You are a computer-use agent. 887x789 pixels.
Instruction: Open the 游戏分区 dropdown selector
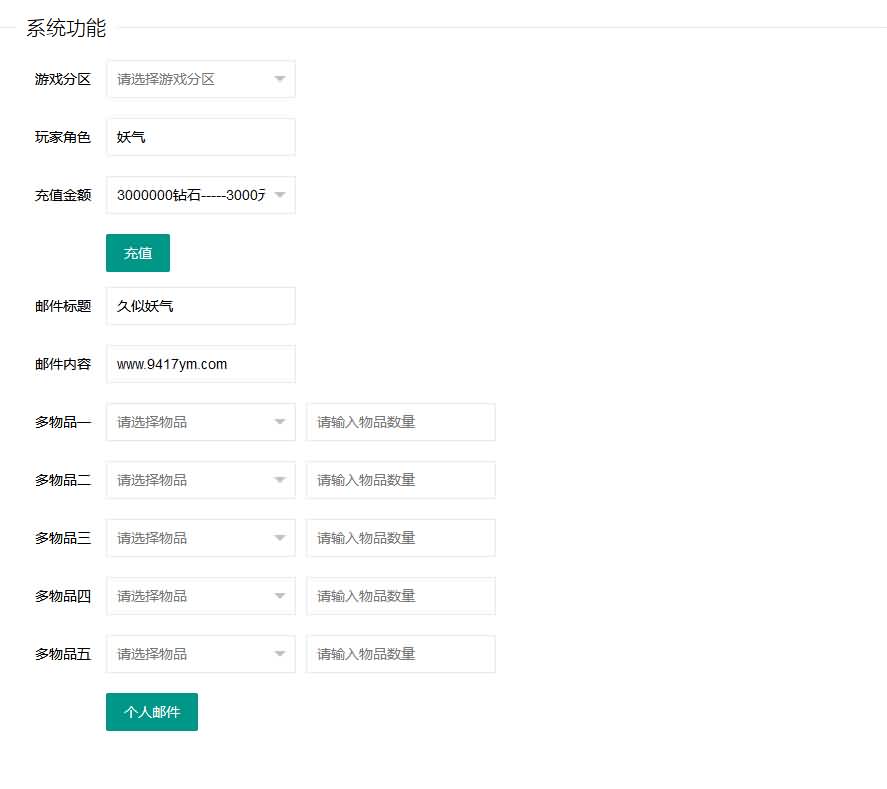click(200, 79)
